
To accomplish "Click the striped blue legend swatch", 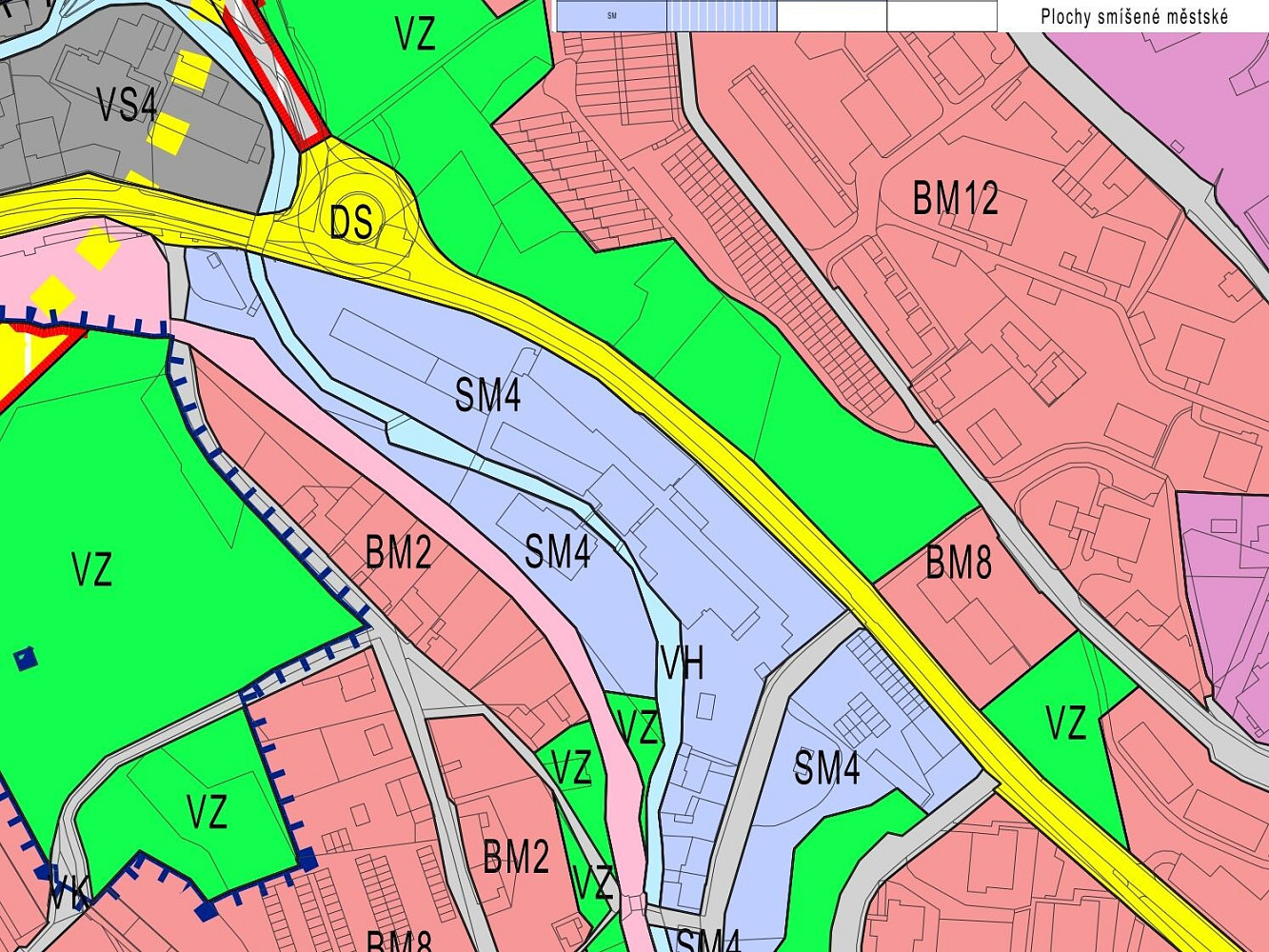I will click(722, 16).
